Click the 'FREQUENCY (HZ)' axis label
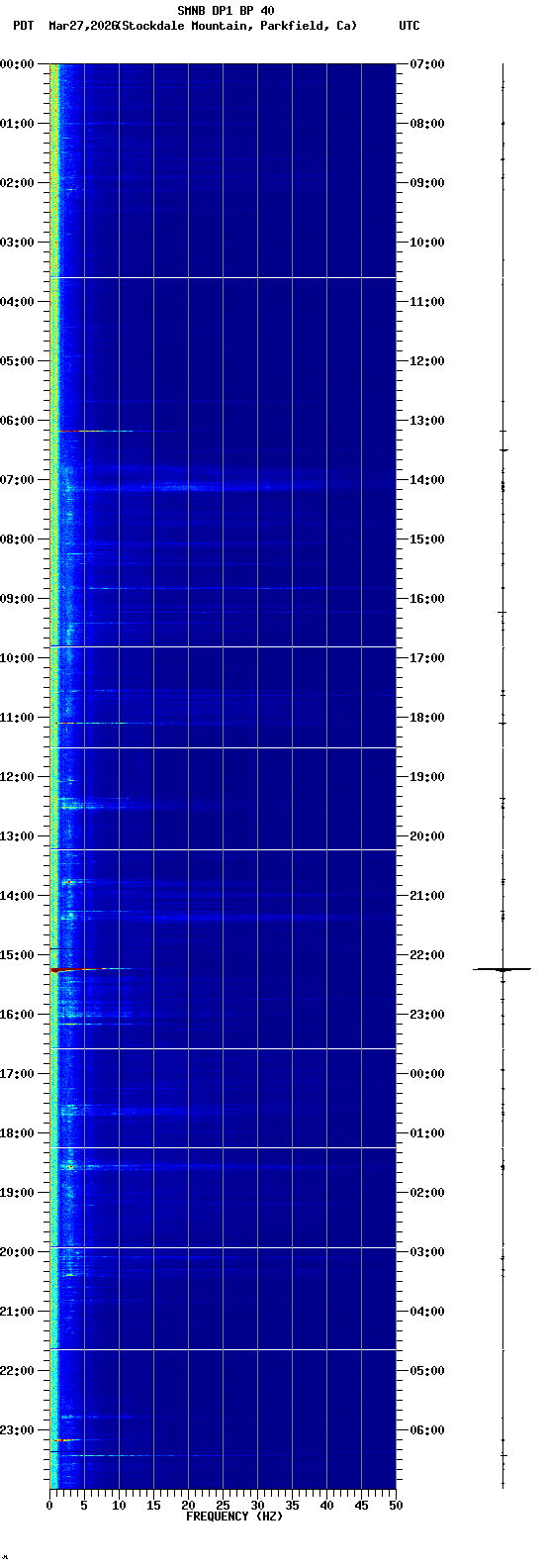Screen dimensions: 546x1568 (x=234, y=1517)
